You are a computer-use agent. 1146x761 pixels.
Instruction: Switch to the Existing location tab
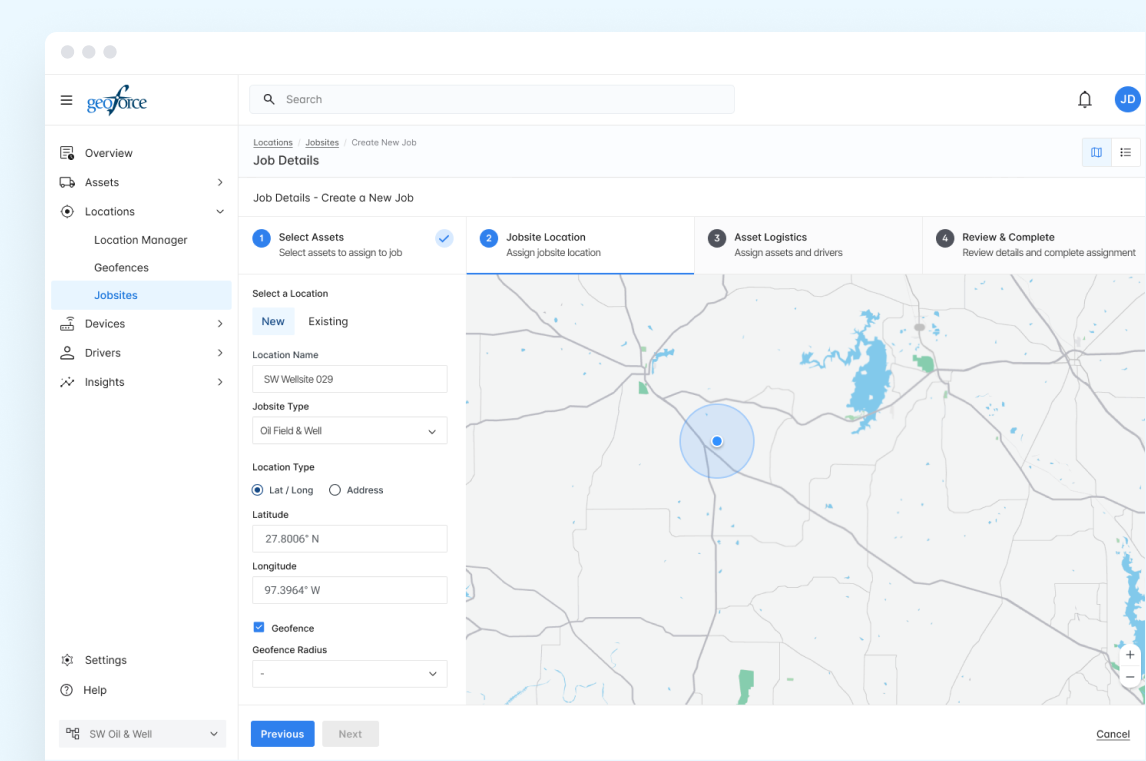point(328,322)
